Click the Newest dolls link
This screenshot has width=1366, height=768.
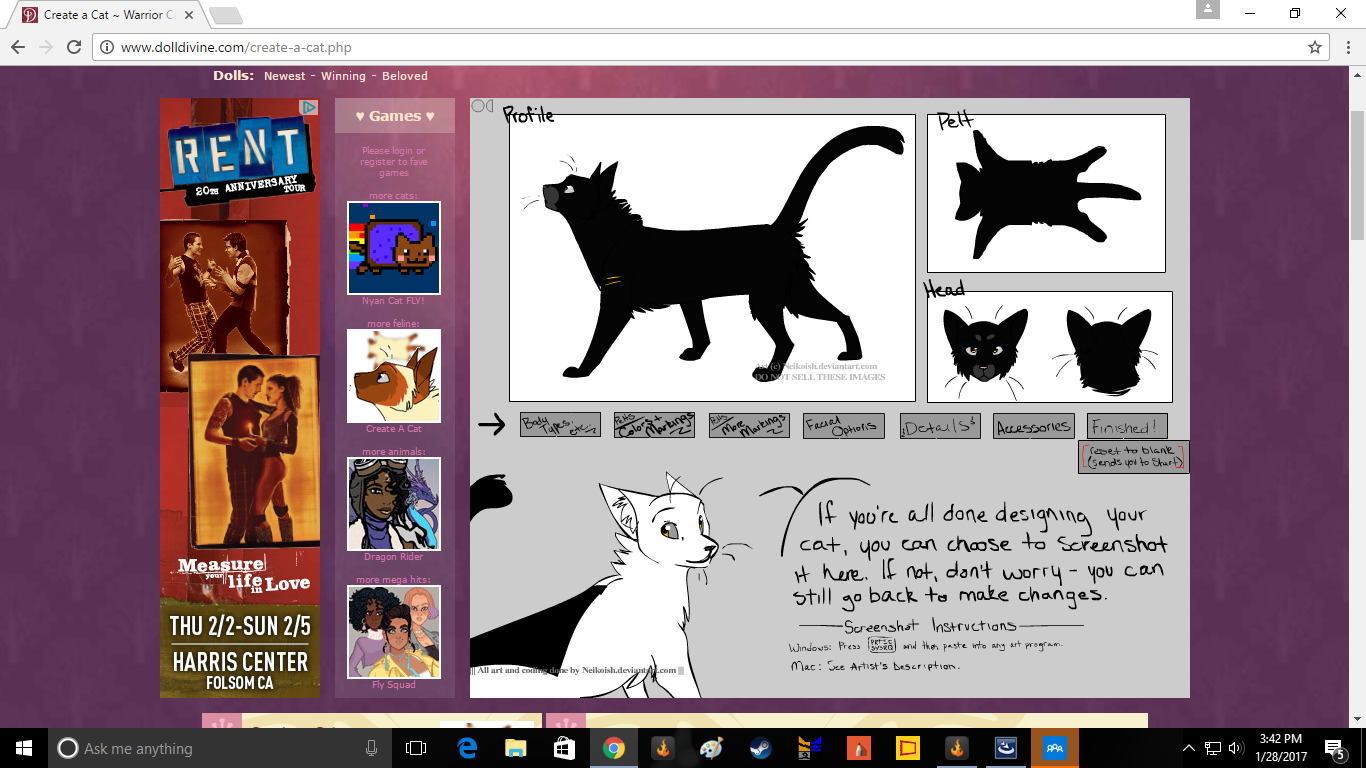(284, 76)
